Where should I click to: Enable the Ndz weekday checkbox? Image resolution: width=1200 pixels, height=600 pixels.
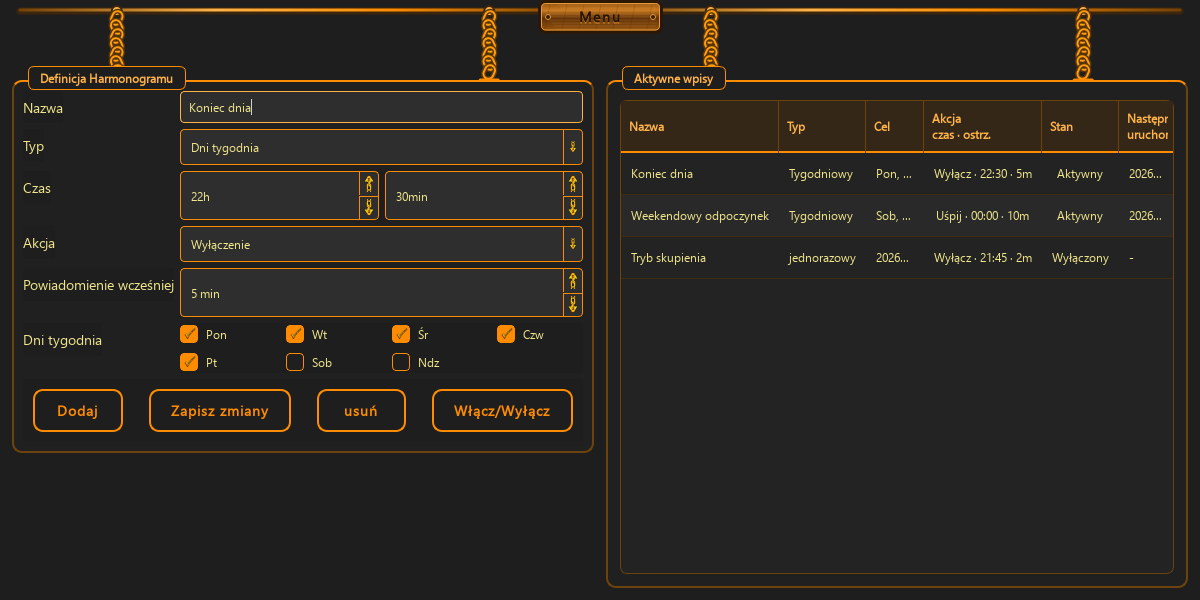401,362
